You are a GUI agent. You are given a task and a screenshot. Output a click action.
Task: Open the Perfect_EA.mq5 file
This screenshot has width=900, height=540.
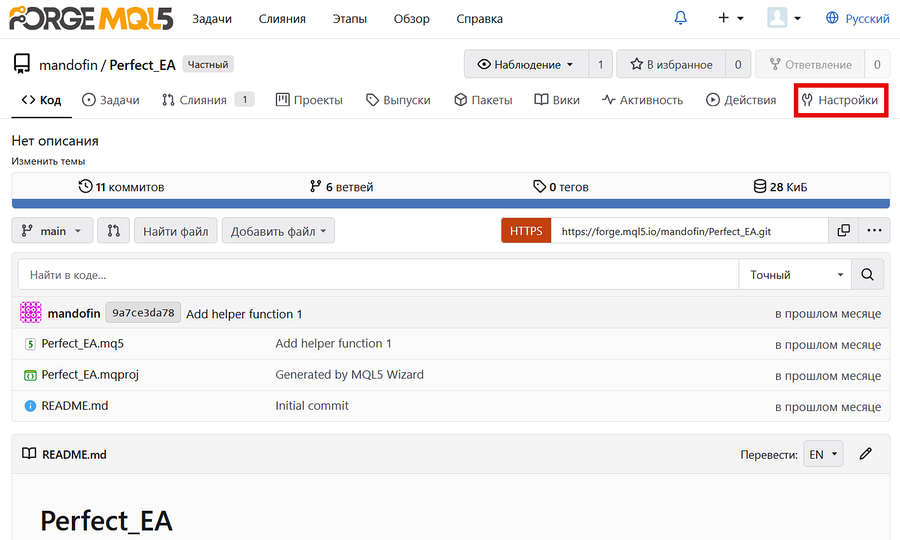pyautogui.click(x=83, y=344)
